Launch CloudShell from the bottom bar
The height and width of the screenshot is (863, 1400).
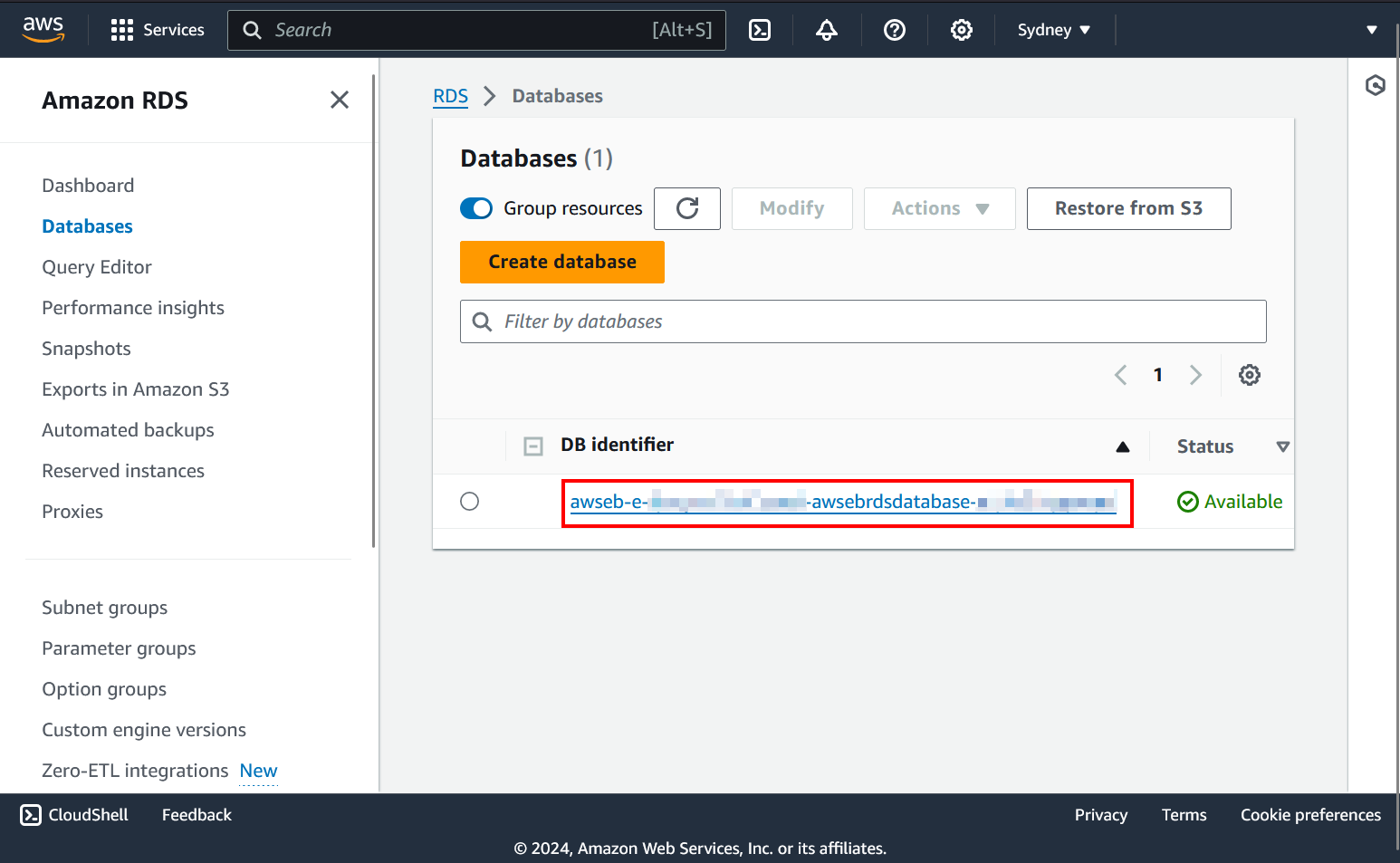click(72, 814)
